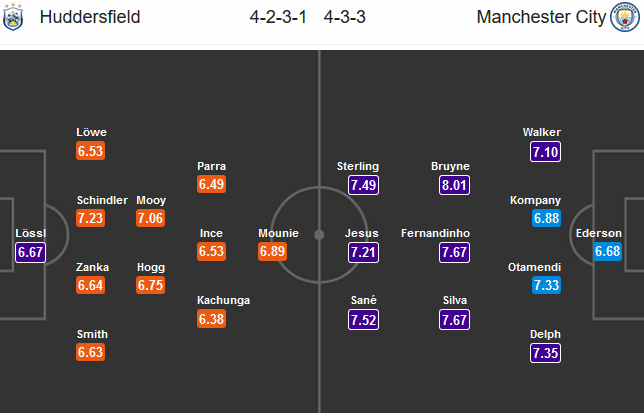644x413 pixels.
Task: Open the Manchester City team name link
Action: (540, 18)
